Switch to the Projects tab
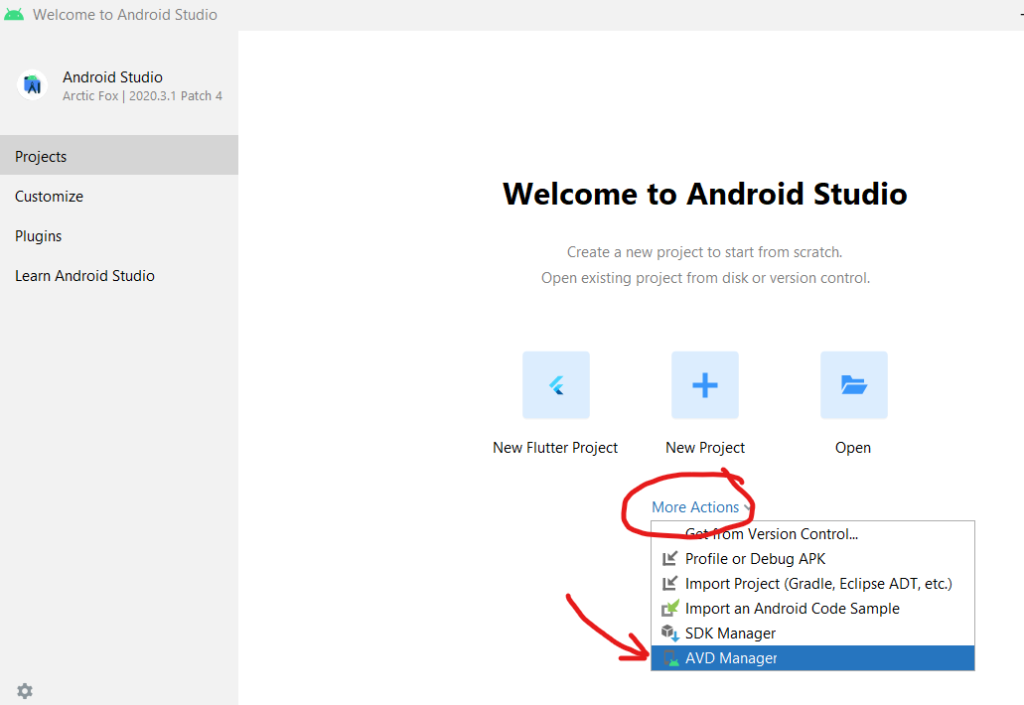The width and height of the screenshot is (1024, 705). (41, 157)
